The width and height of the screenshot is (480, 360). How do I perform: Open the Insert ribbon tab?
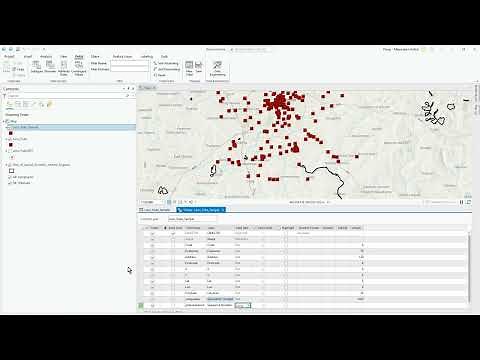[x=28, y=56]
